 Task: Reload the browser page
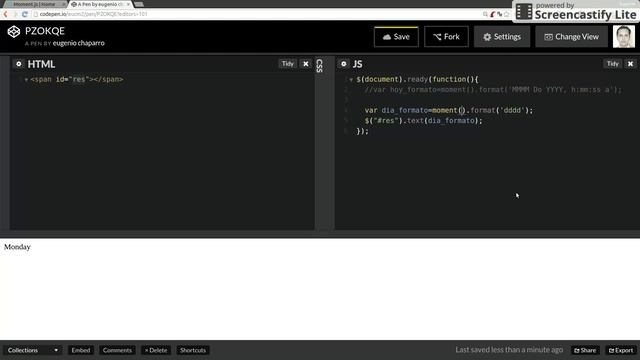[24, 14]
